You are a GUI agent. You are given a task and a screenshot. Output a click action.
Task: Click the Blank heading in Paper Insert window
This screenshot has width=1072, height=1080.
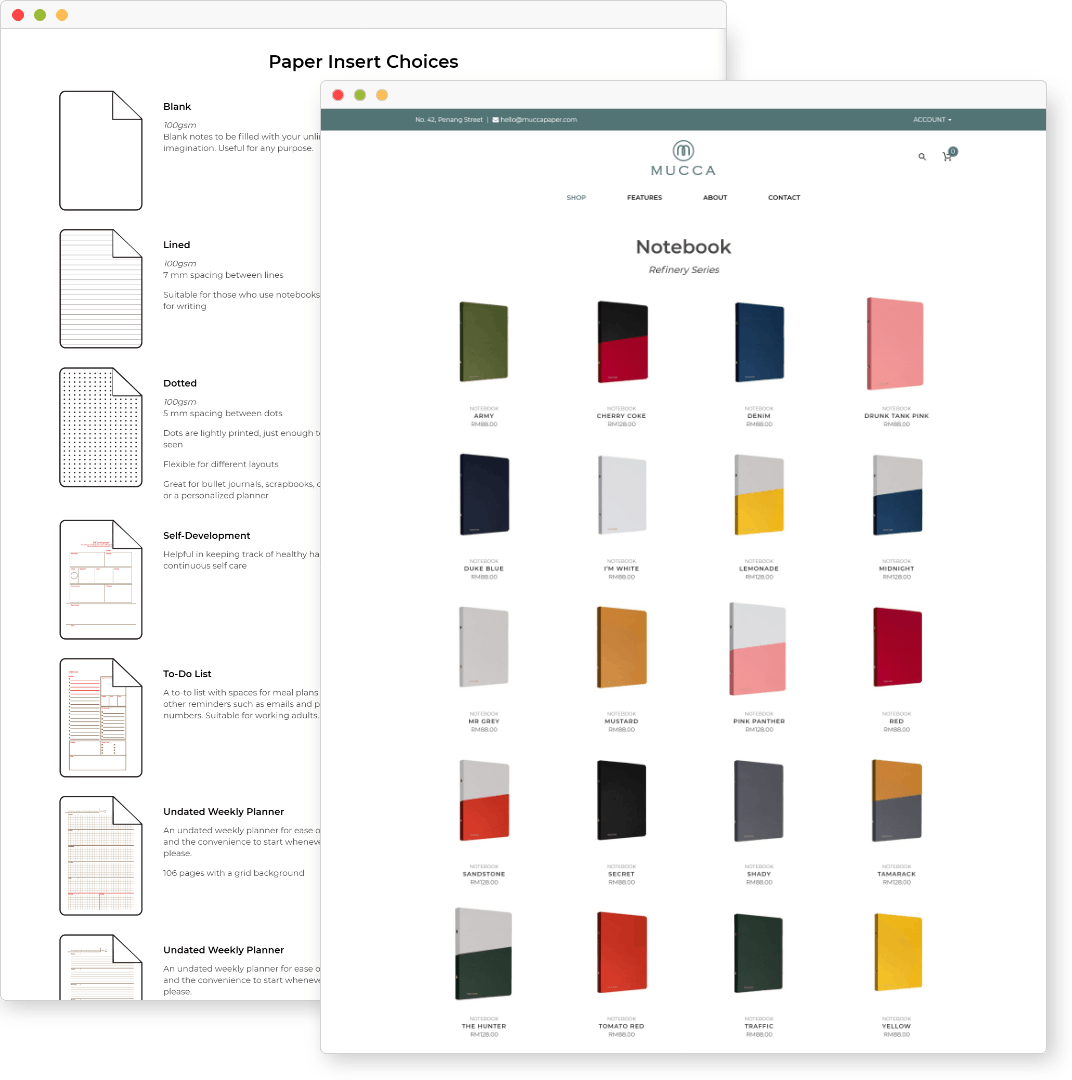(x=177, y=107)
